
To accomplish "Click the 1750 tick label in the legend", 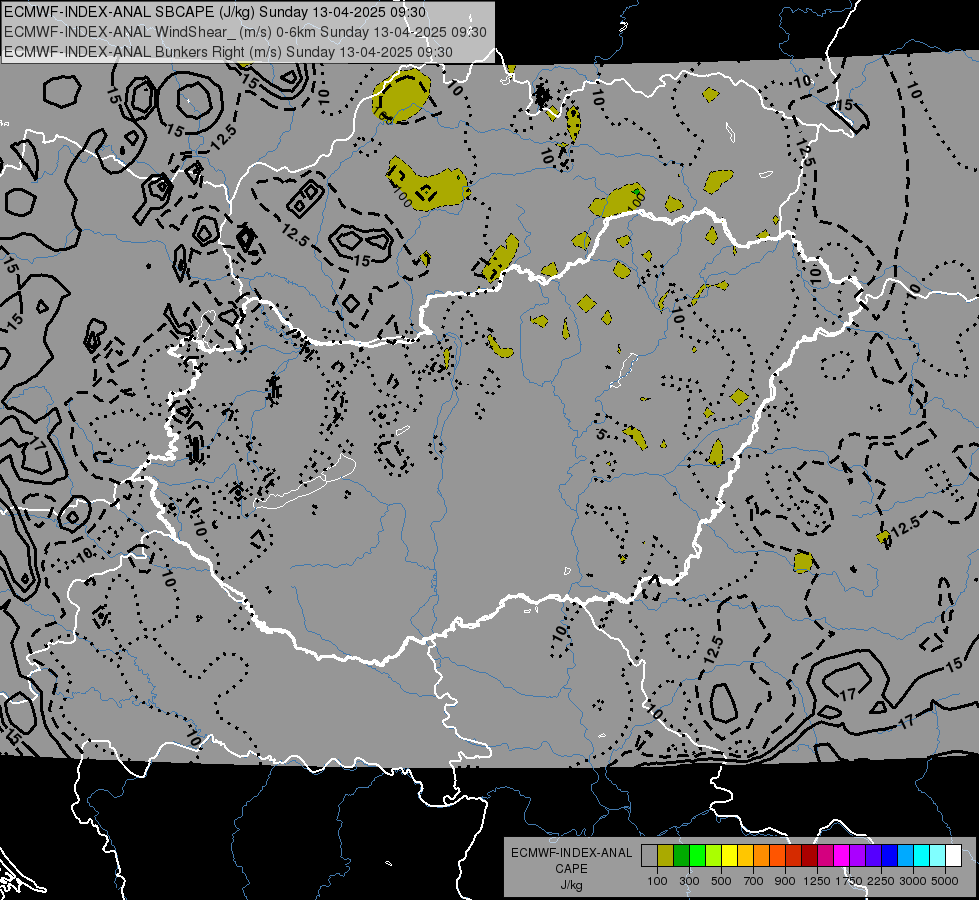I will tap(849, 881).
